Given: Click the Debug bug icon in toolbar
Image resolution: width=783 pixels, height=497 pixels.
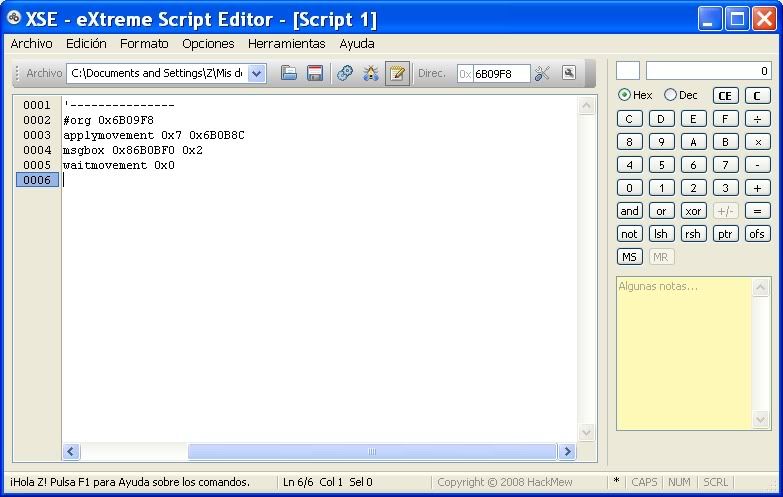Looking at the screenshot, I should 371,73.
